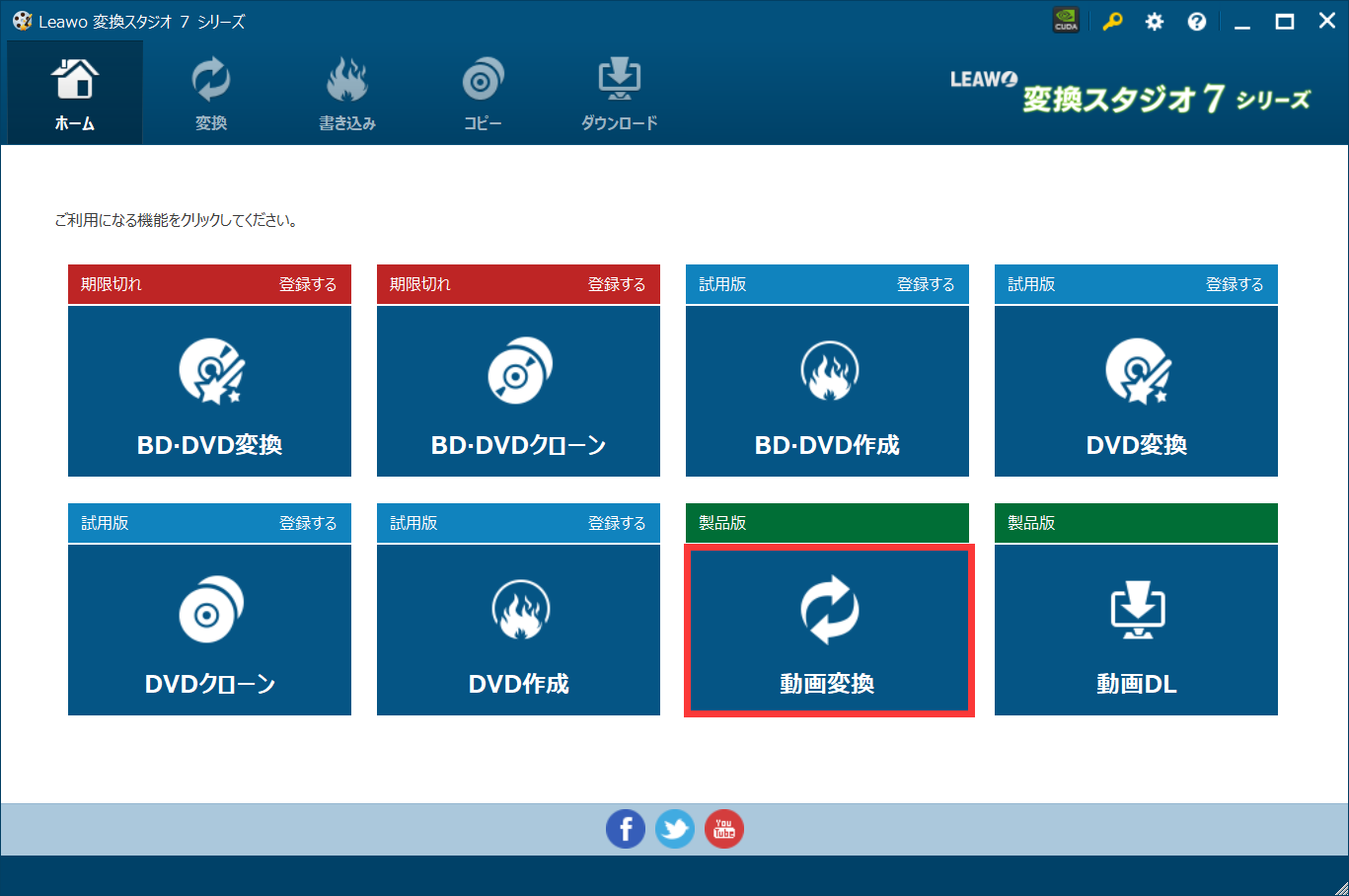Click 期限切れ label above BD·DVDクローン

420,284
